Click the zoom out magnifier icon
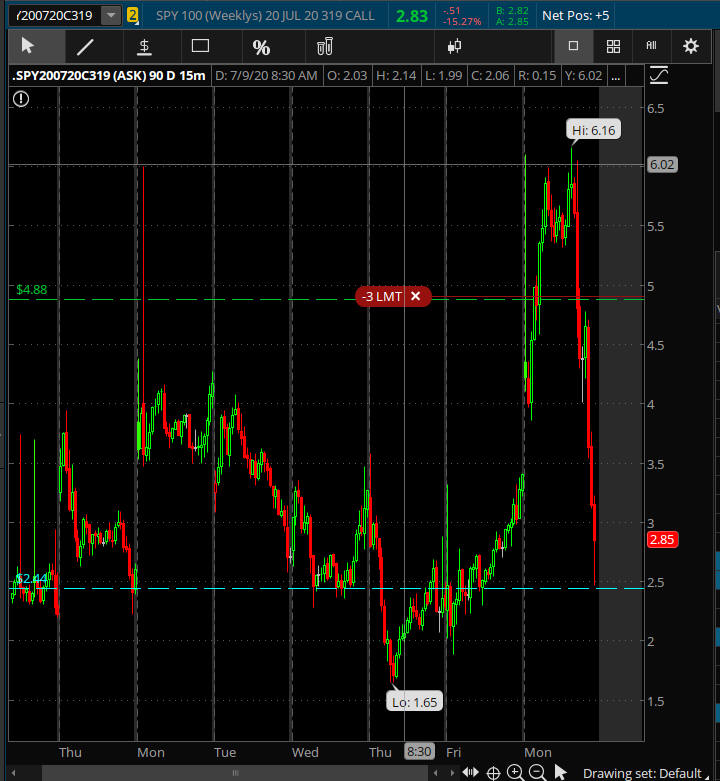 (537, 772)
